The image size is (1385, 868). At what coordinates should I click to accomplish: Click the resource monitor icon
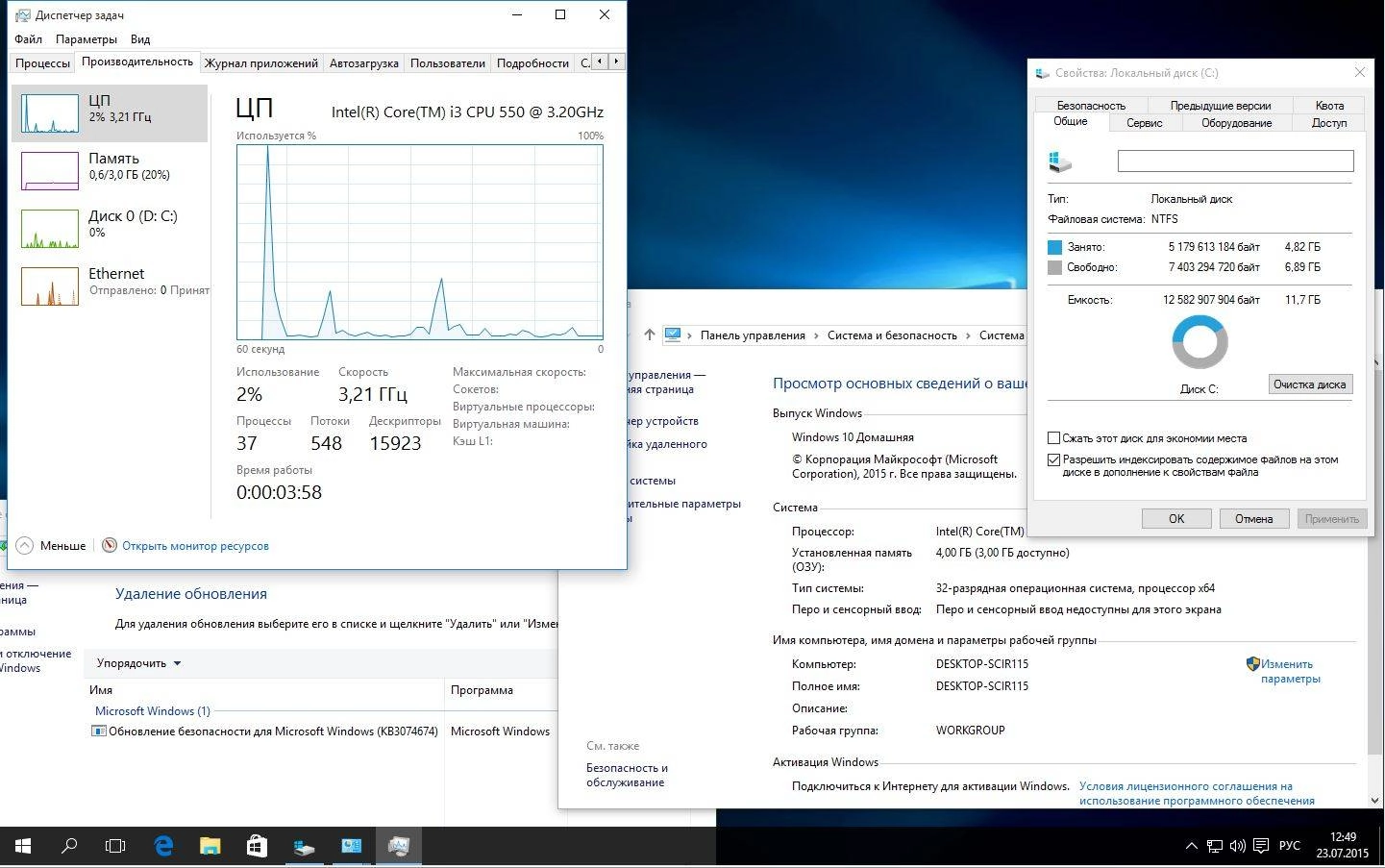coord(110,545)
